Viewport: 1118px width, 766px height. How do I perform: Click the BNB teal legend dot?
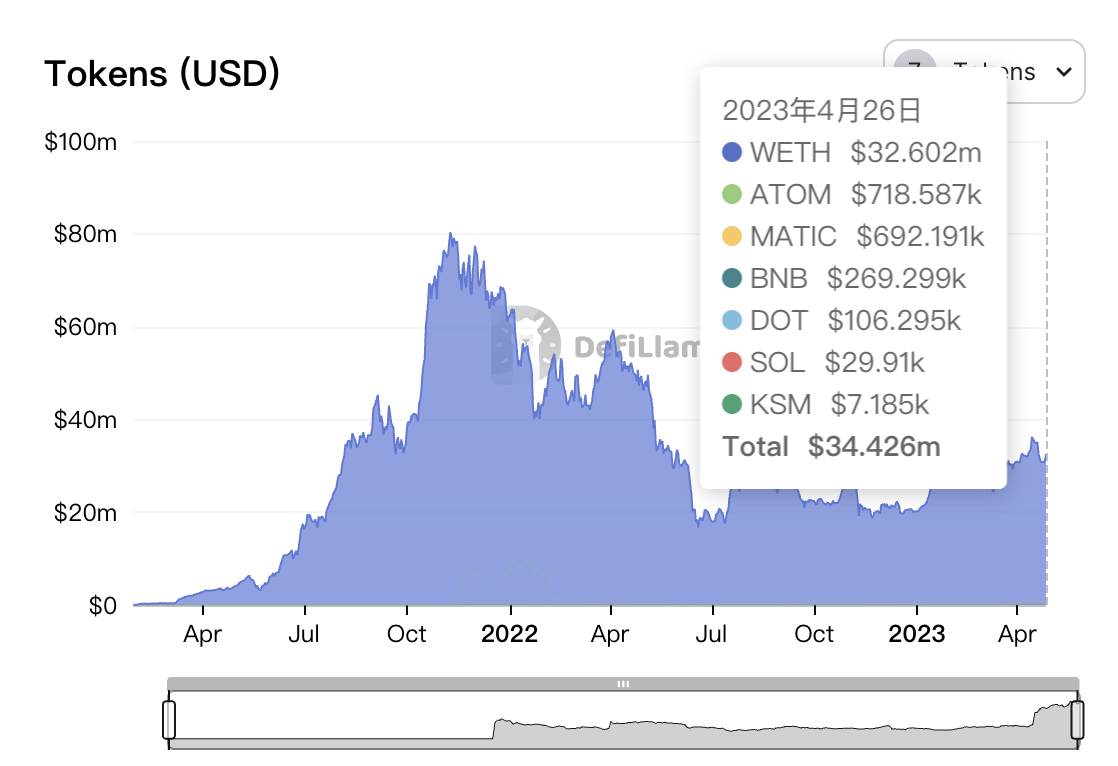[732, 278]
